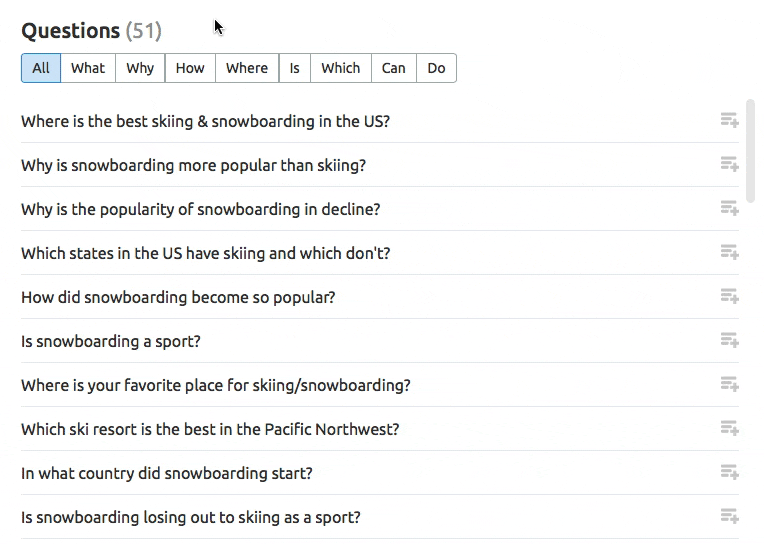Select the All filter tab

41,68
